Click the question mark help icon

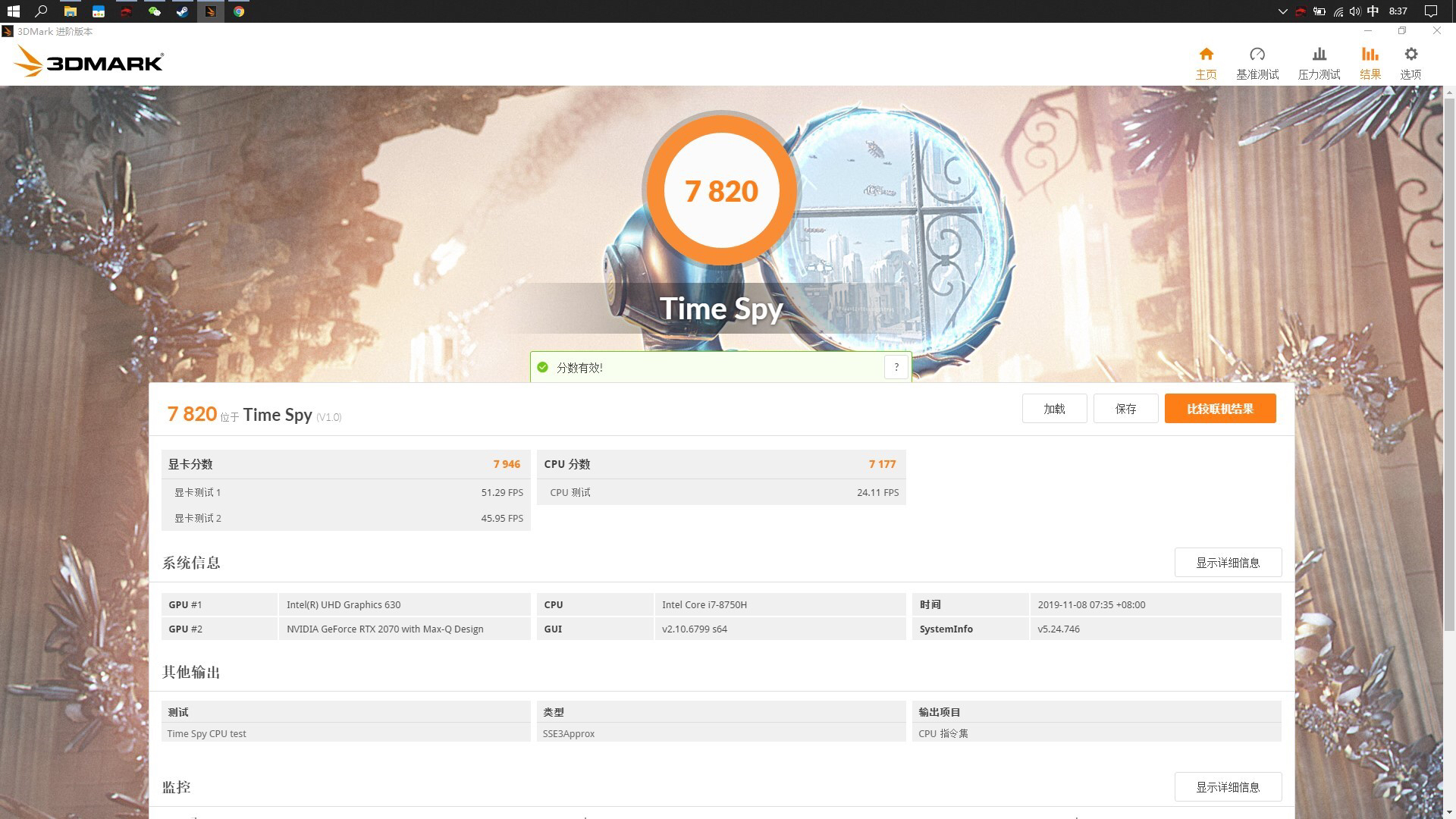pyautogui.click(x=896, y=367)
